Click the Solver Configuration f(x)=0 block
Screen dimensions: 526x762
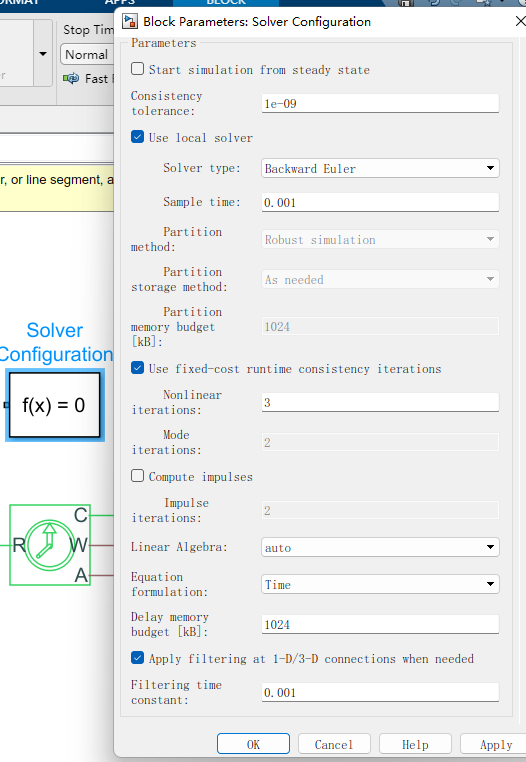coord(55,405)
